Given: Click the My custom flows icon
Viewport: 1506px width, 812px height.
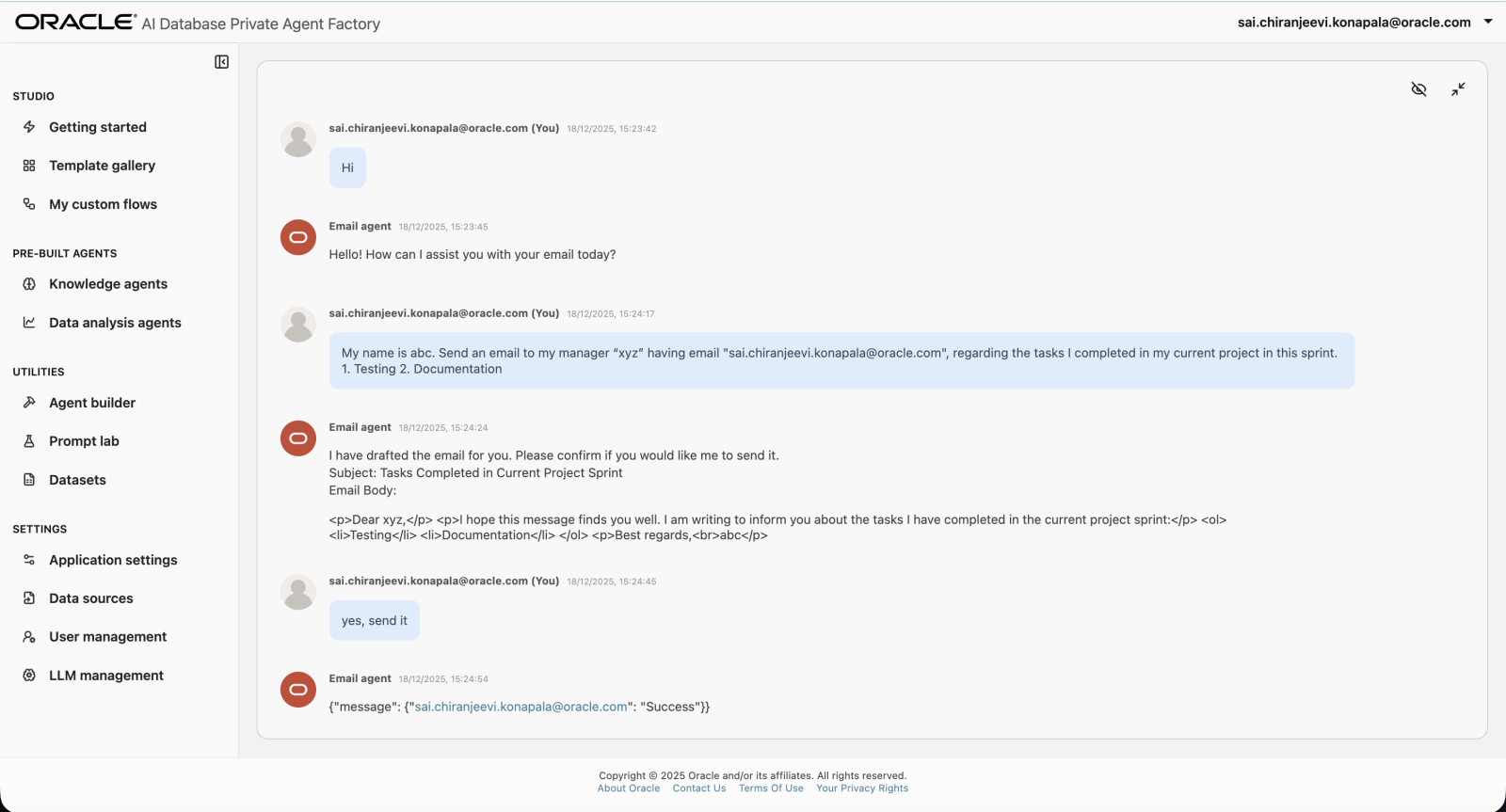Looking at the screenshot, I should [29, 204].
